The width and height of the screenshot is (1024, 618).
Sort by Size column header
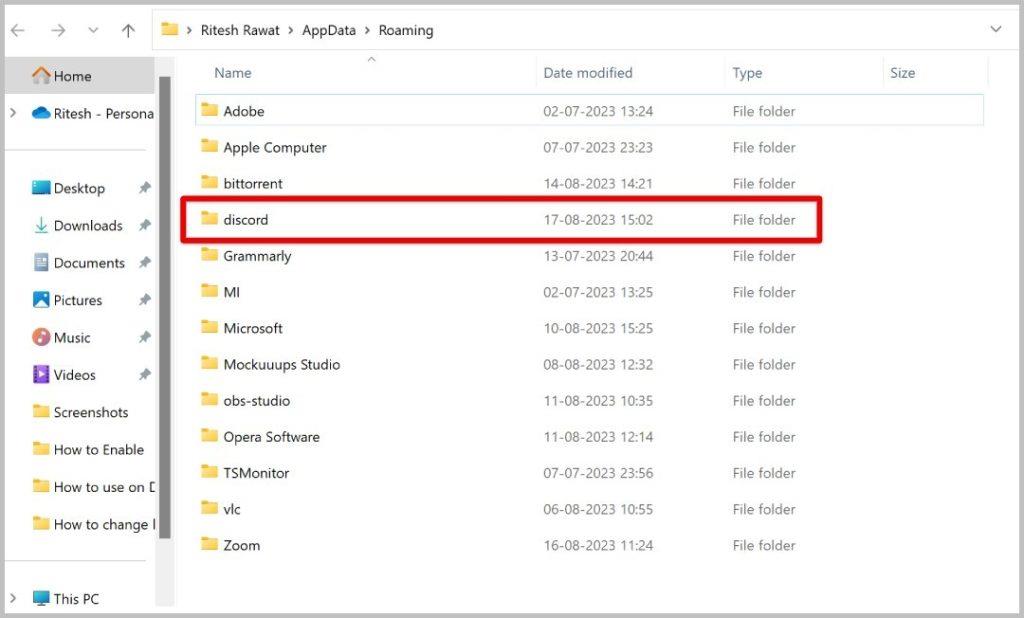[902, 73]
